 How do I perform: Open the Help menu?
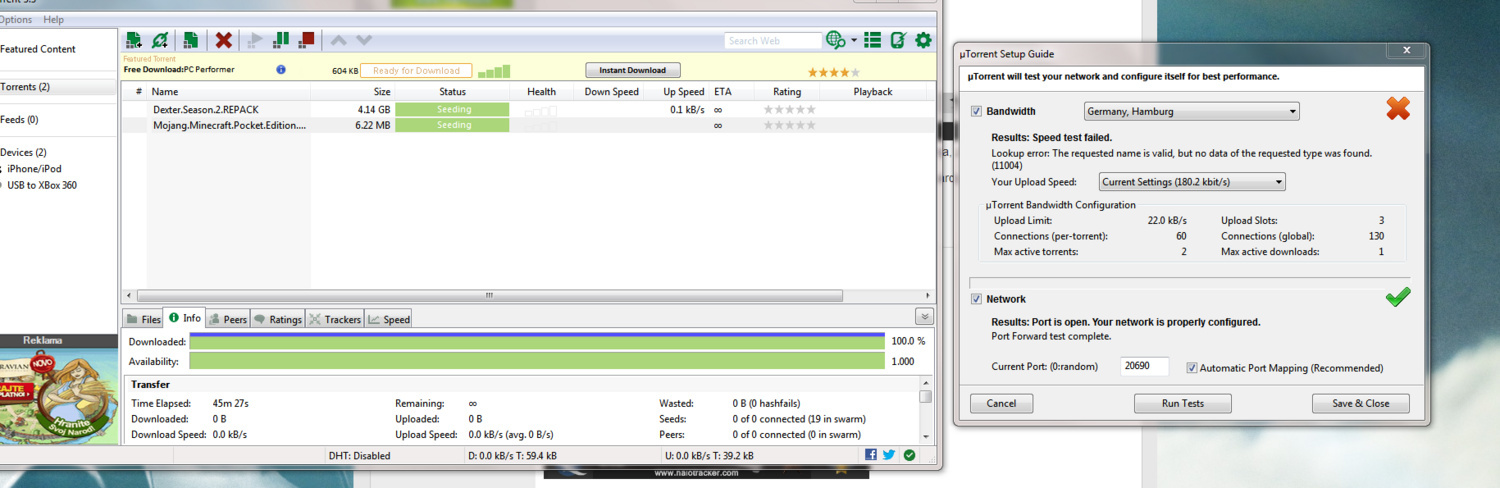[53, 20]
